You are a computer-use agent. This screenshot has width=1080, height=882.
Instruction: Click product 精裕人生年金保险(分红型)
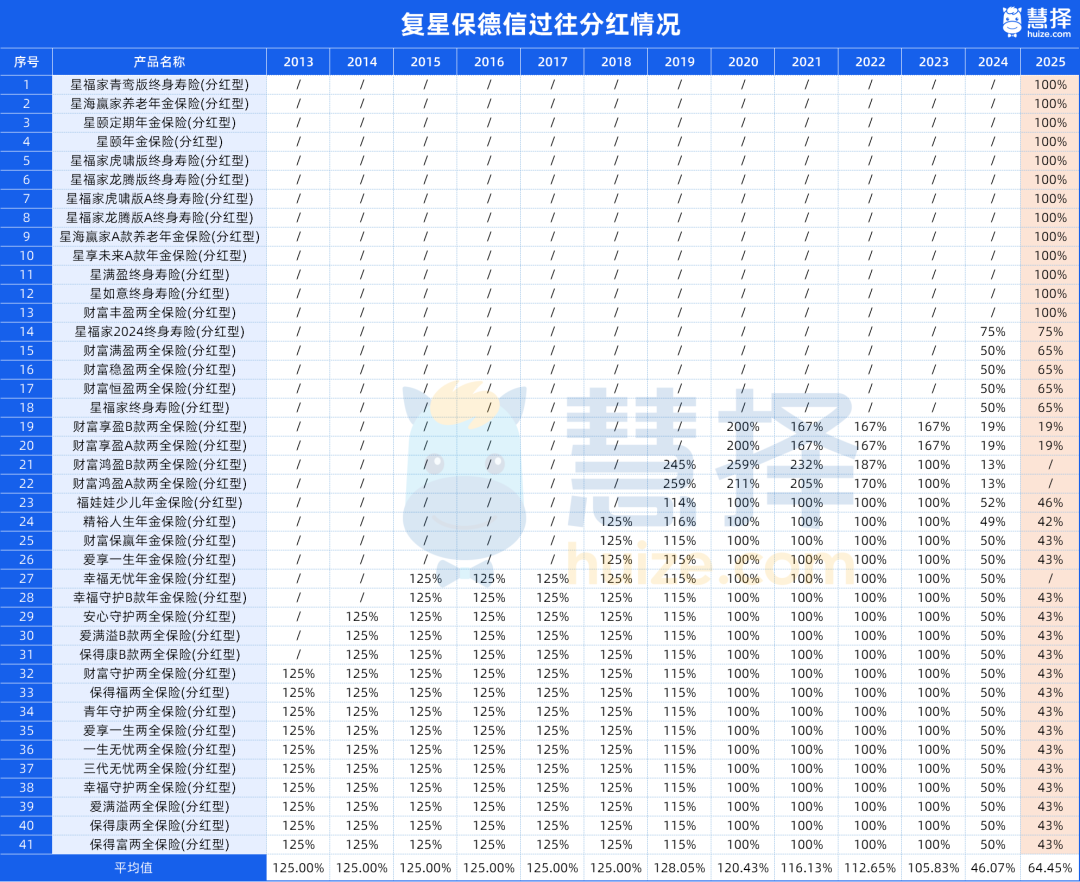tap(159, 522)
